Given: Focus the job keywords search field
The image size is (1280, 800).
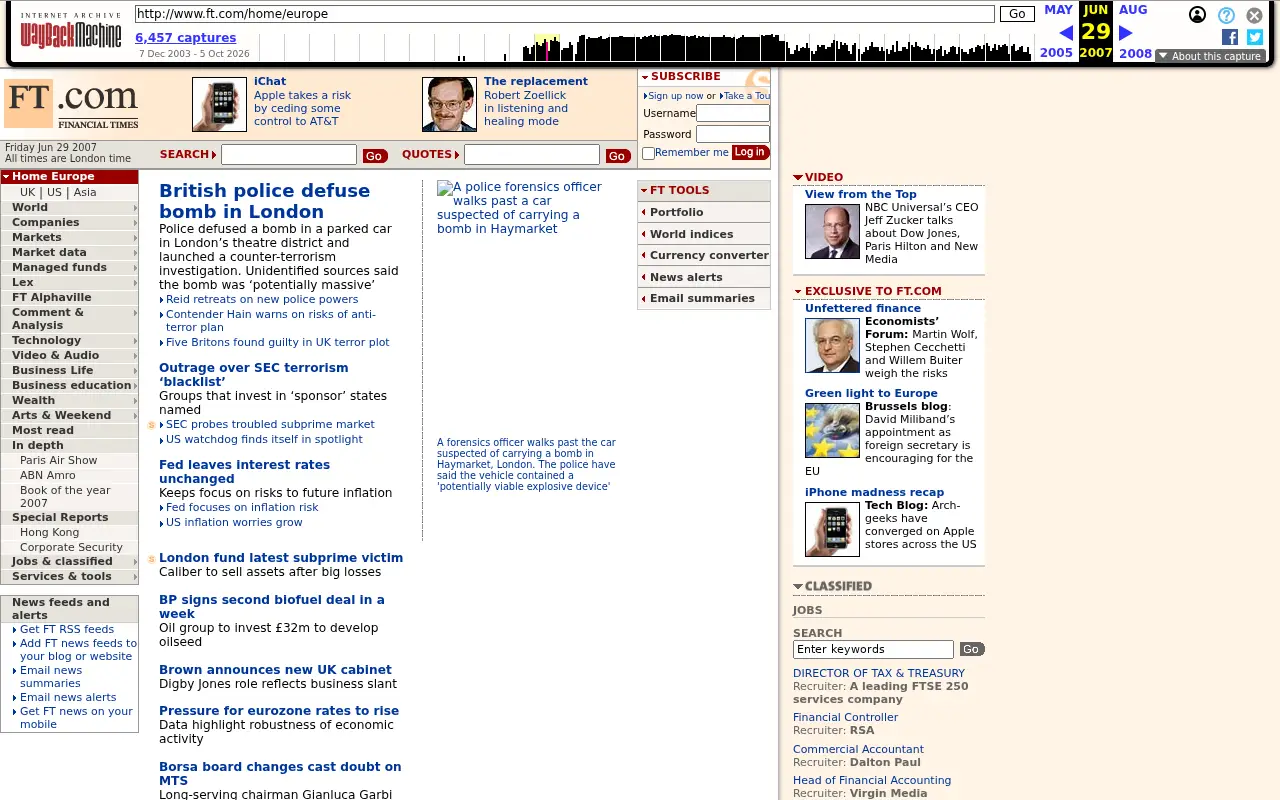Looking at the screenshot, I should tap(873, 649).
